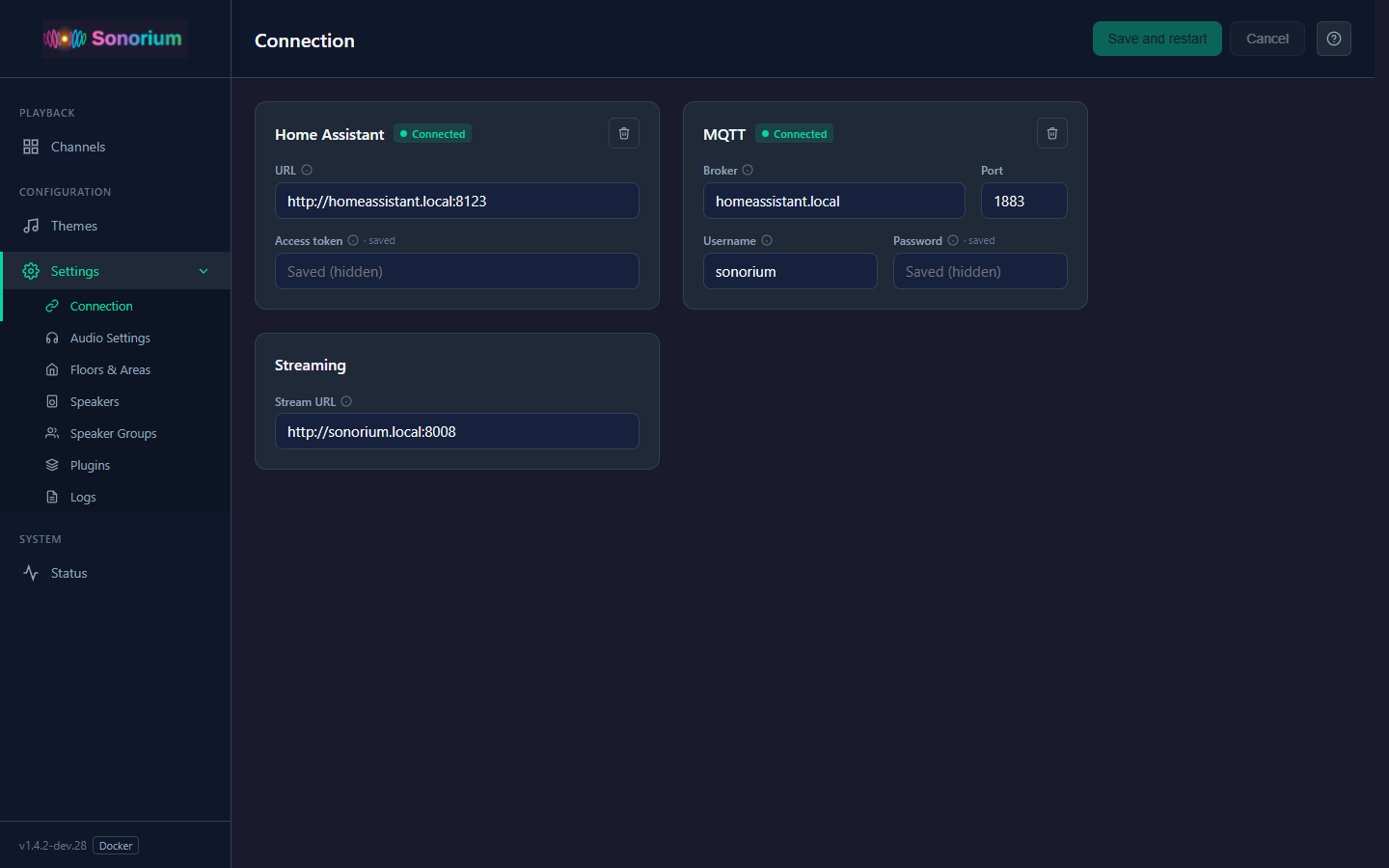
Task: Click the MQTT Connected status badge
Action: pos(794,134)
